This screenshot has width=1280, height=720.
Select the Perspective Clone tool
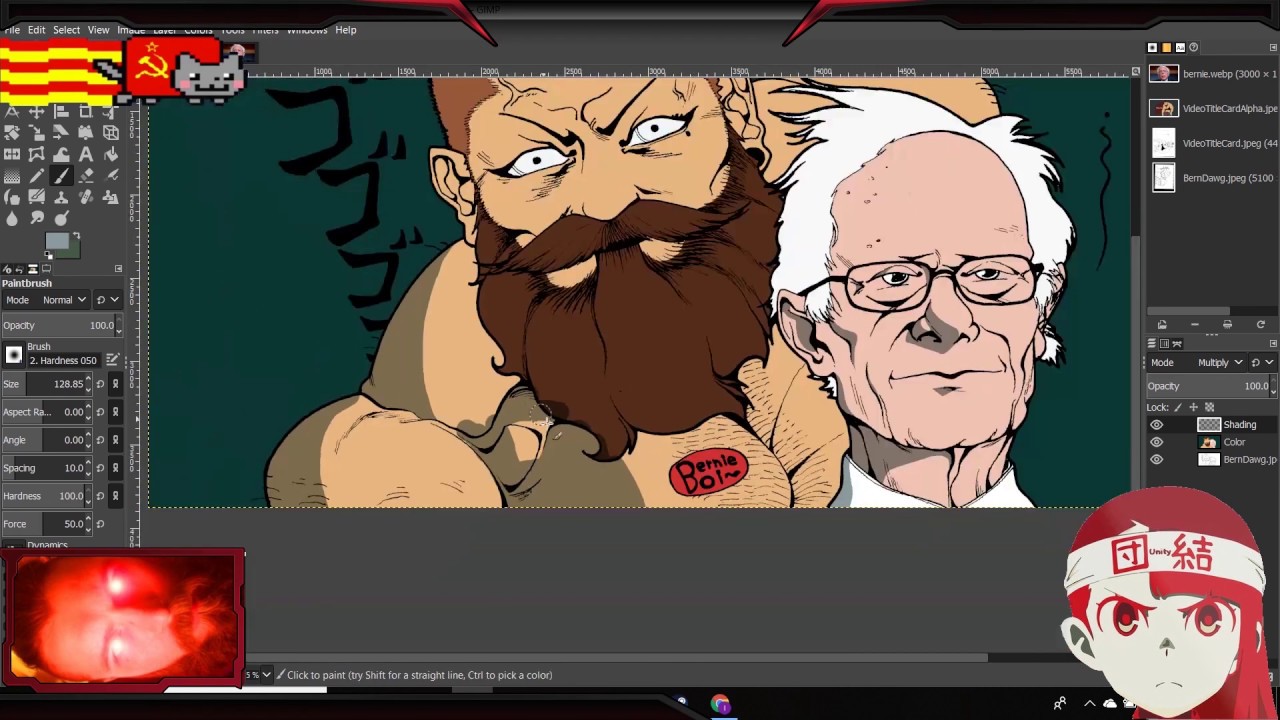[x=111, y=197]
